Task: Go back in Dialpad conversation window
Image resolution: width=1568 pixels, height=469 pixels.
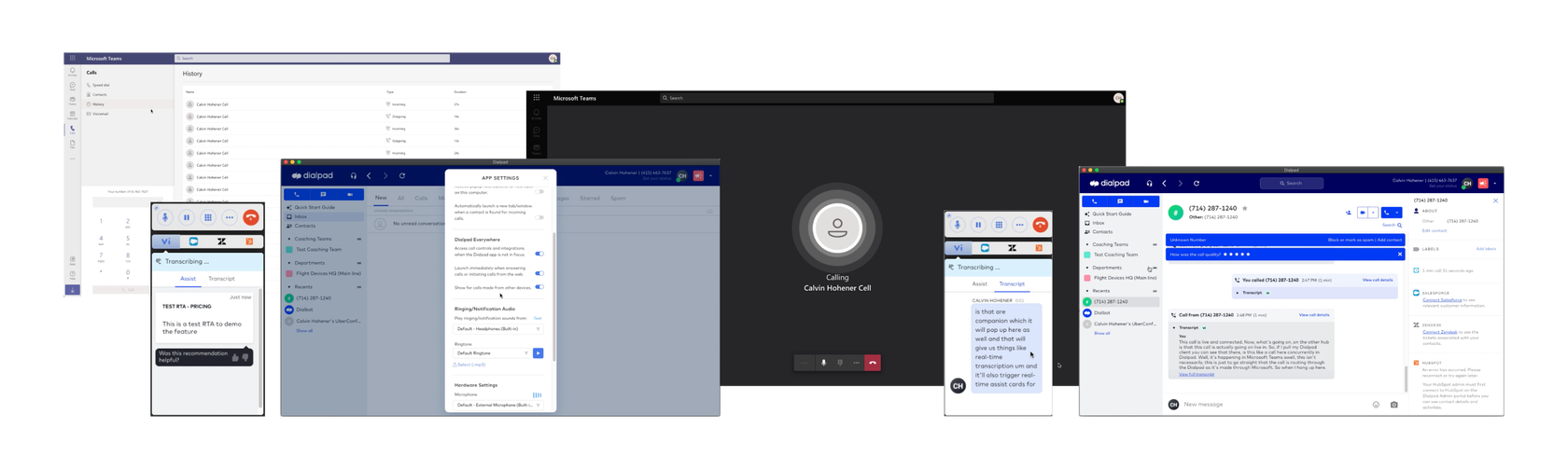Action: point(1164,184)
